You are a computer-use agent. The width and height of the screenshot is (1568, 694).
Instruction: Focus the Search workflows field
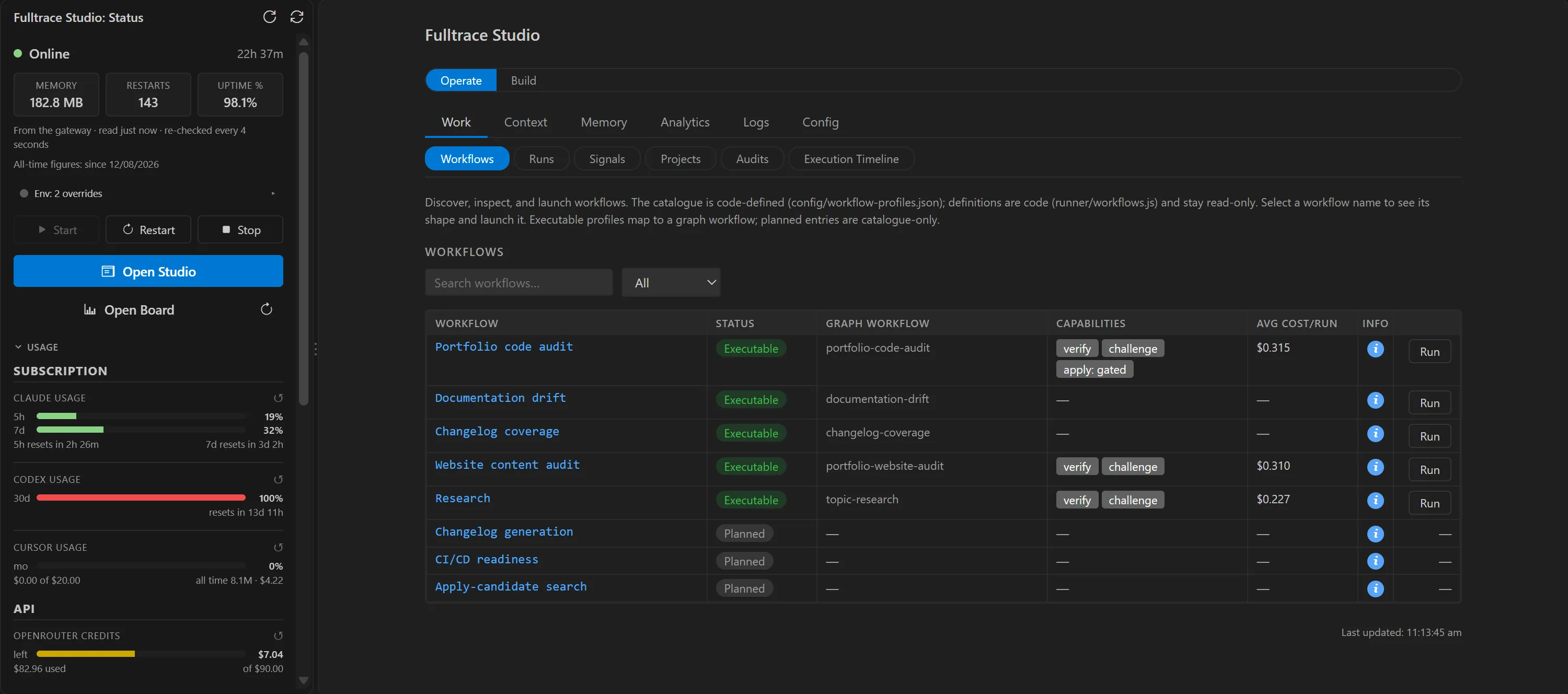518,283
